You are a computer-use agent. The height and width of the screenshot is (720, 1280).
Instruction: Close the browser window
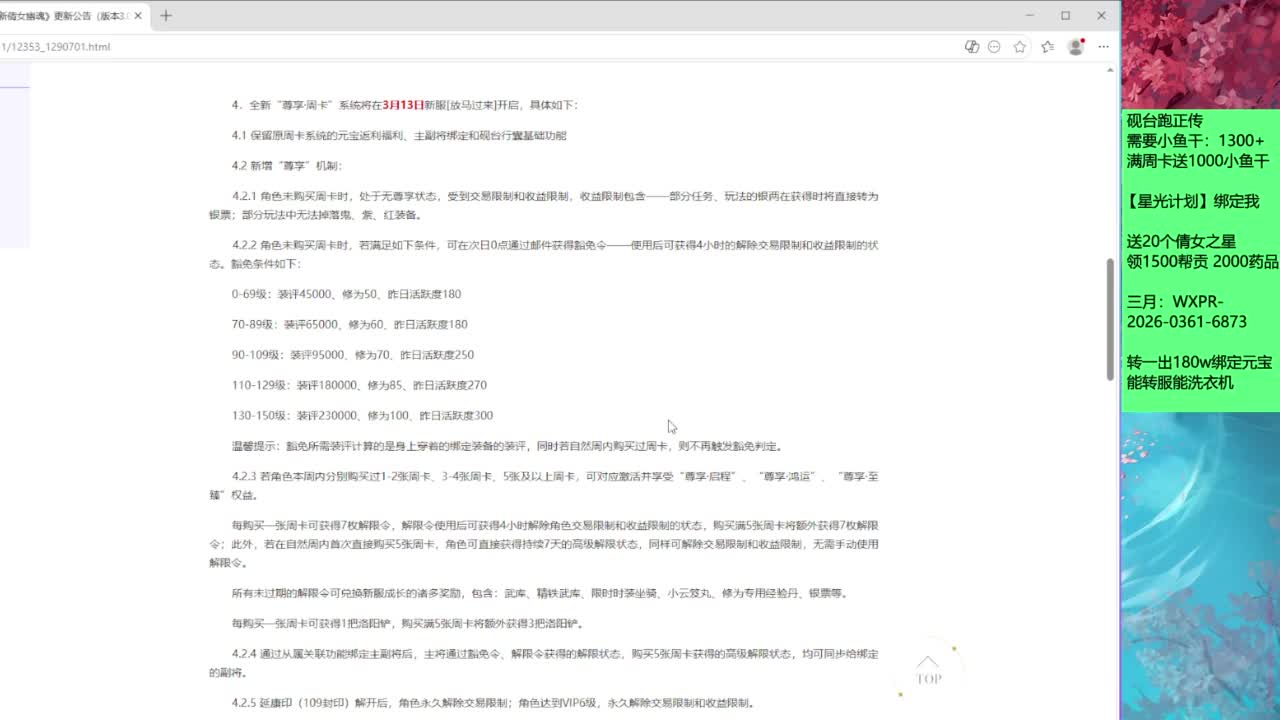1101,15
